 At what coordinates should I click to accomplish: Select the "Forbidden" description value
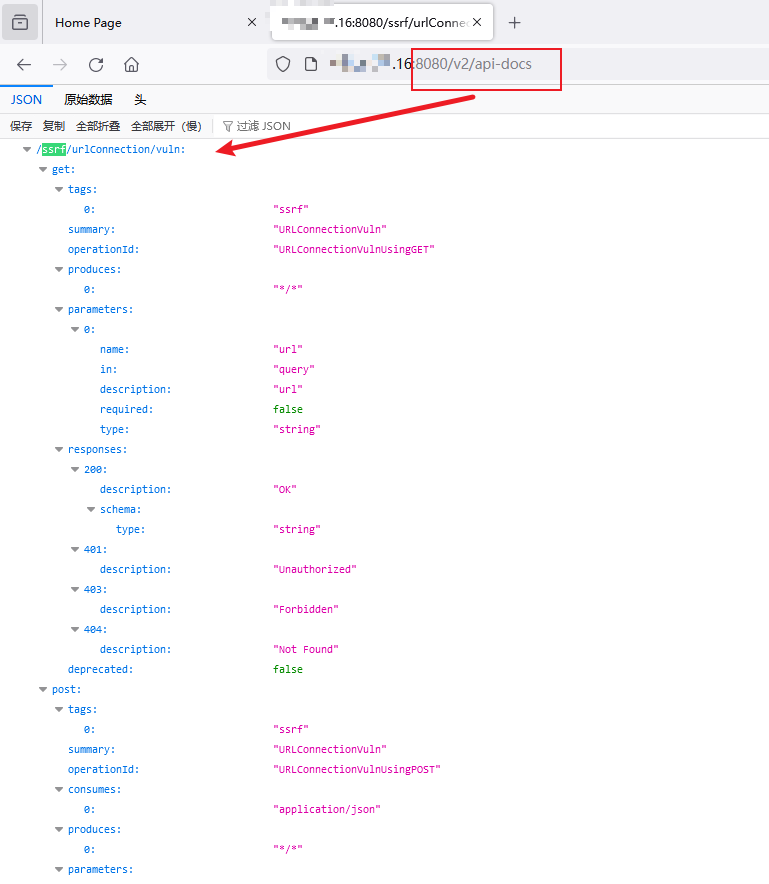306,609
